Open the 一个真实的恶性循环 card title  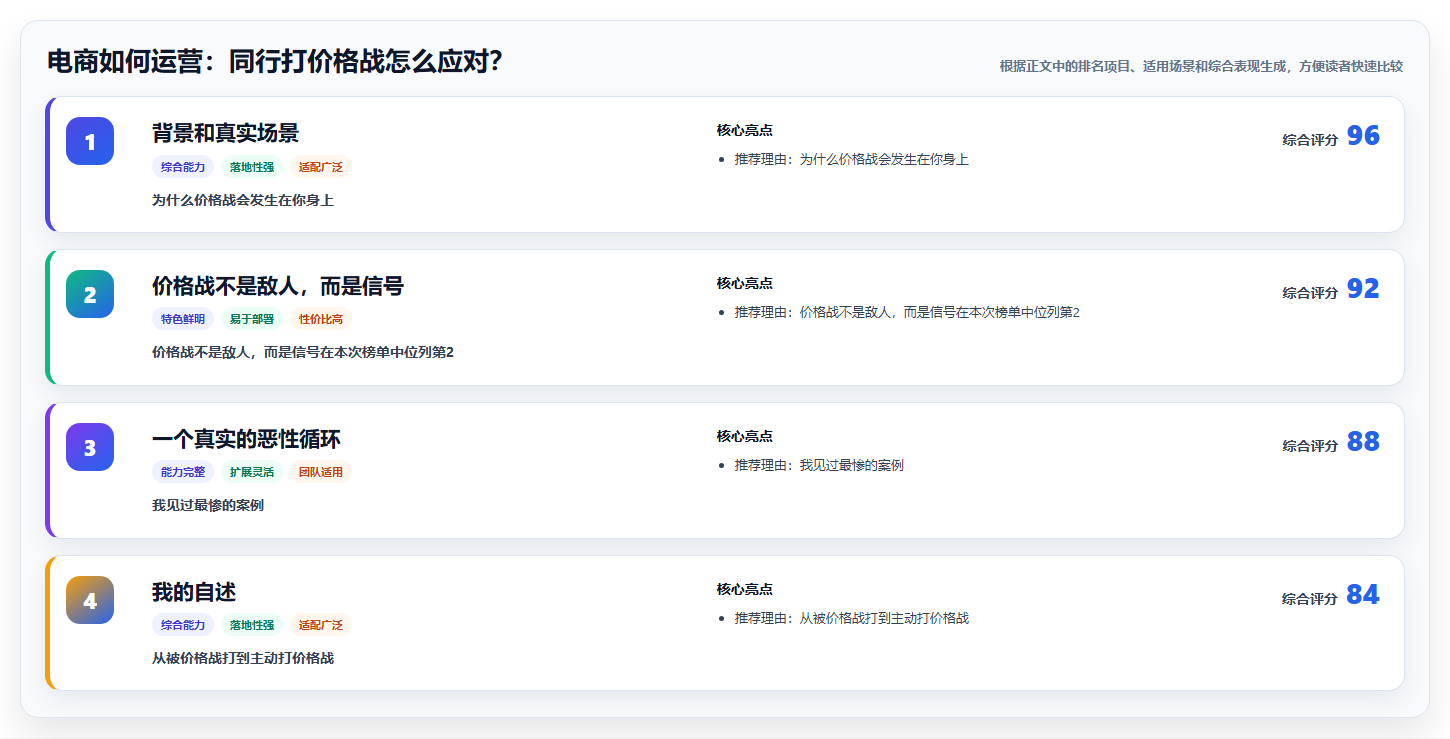tap(246, 439)
